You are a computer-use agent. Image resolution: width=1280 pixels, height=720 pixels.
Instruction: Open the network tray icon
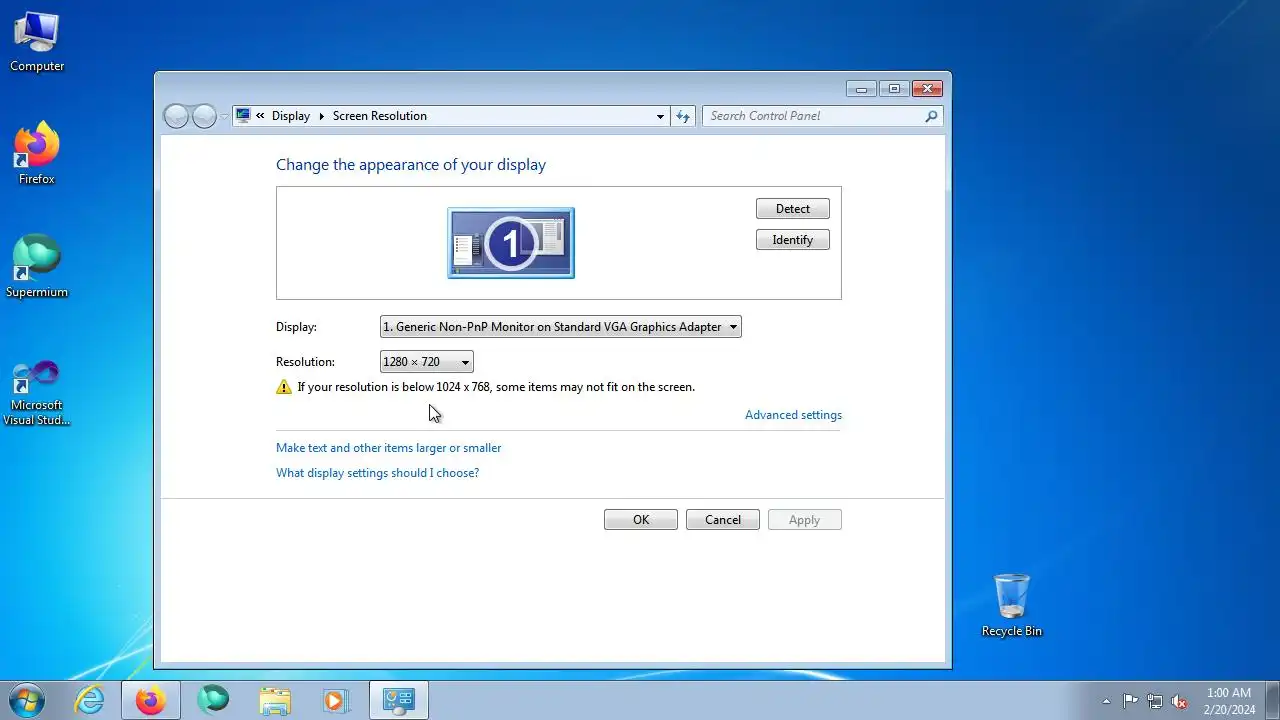(1155, 701)
